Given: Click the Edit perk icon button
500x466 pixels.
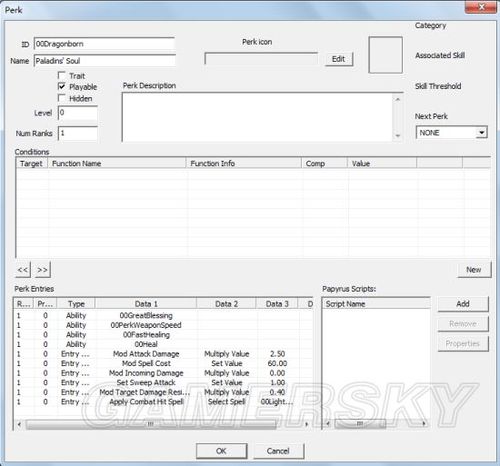Looking at the screenshot, I should pyautogui.click(x=339, y=59).
